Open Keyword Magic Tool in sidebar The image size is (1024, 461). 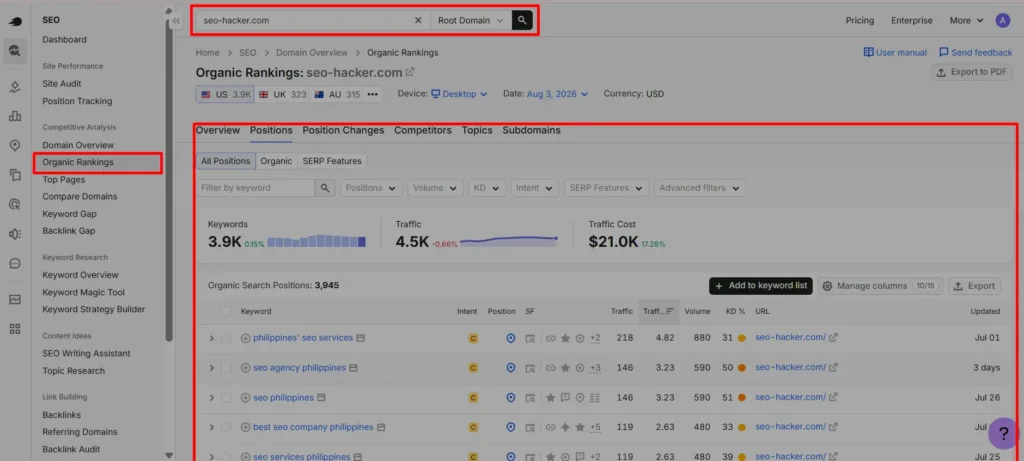84,293
